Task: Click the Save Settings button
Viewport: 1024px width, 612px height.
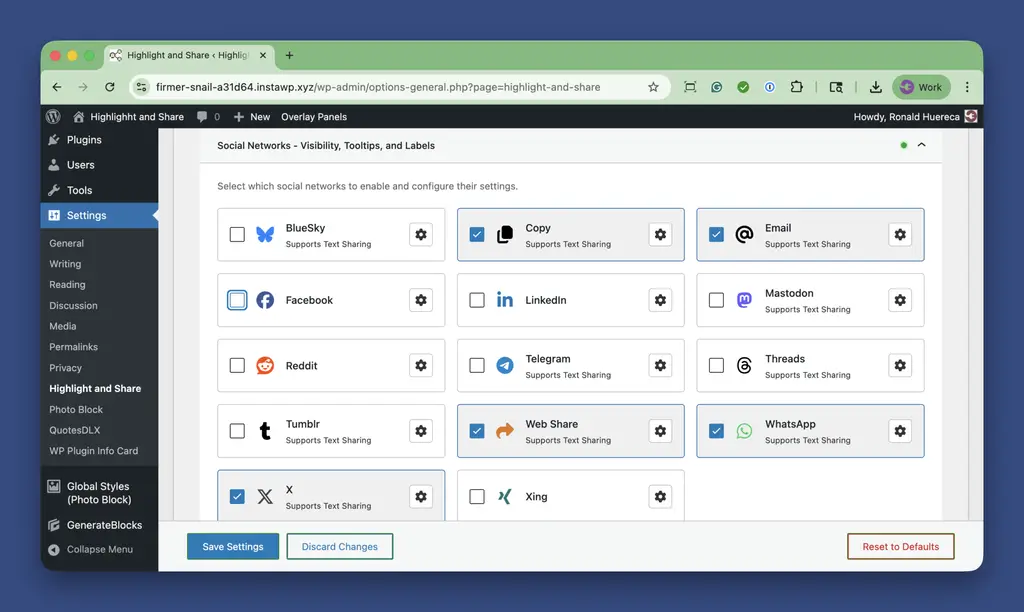Action: (232, 547)
